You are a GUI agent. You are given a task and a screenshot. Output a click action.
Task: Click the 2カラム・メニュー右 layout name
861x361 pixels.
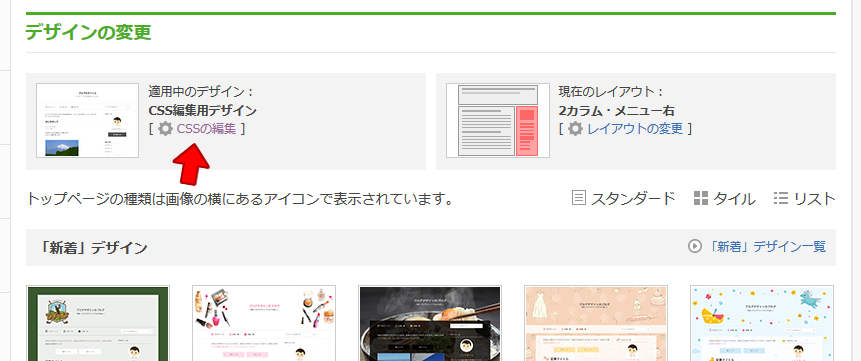click(x=617, y=110)
